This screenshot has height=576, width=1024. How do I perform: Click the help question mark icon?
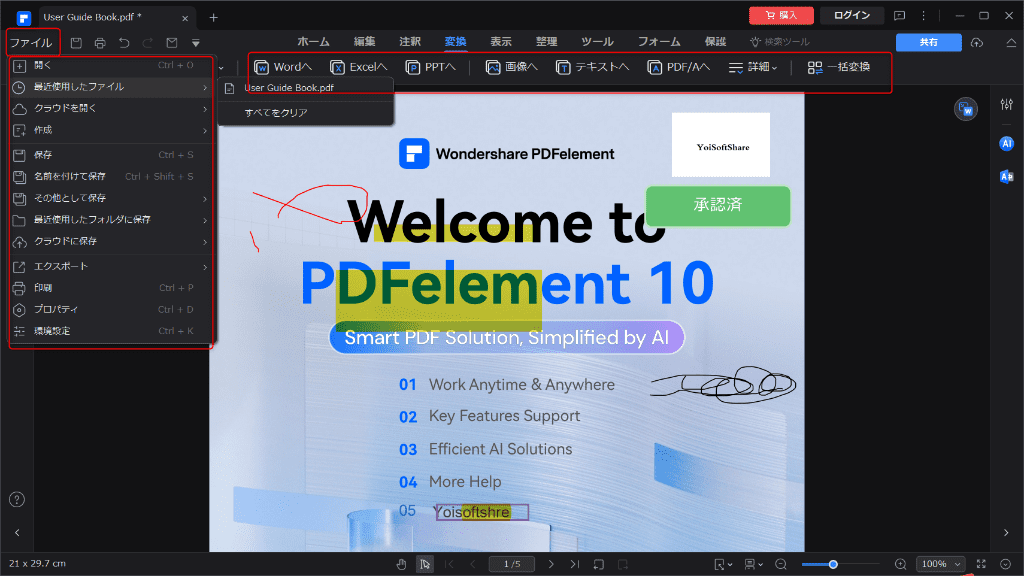tap(17, 500)
